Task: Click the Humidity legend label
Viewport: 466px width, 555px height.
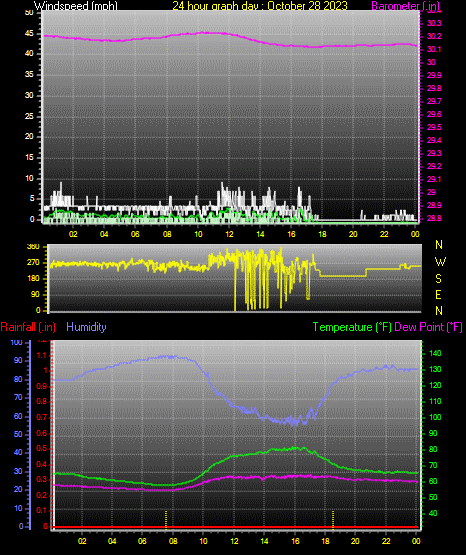Action: coord(86,327)
